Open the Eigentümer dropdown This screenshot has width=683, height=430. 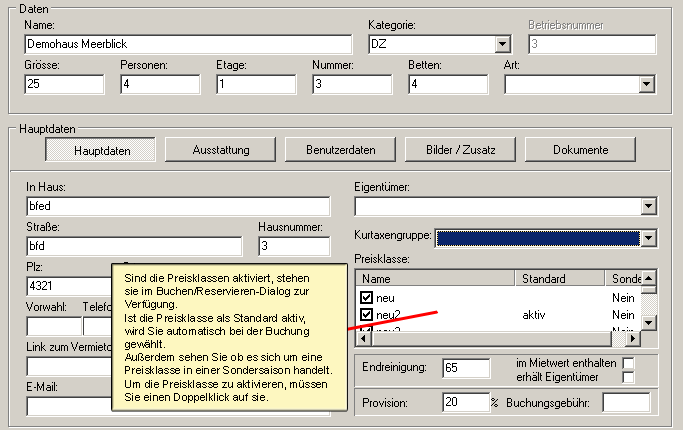[x=648, y=206]
